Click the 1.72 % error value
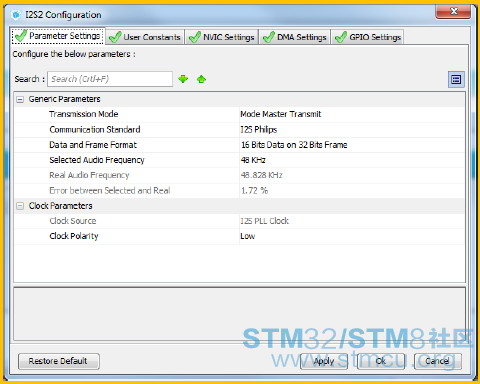 coord(254,191)
